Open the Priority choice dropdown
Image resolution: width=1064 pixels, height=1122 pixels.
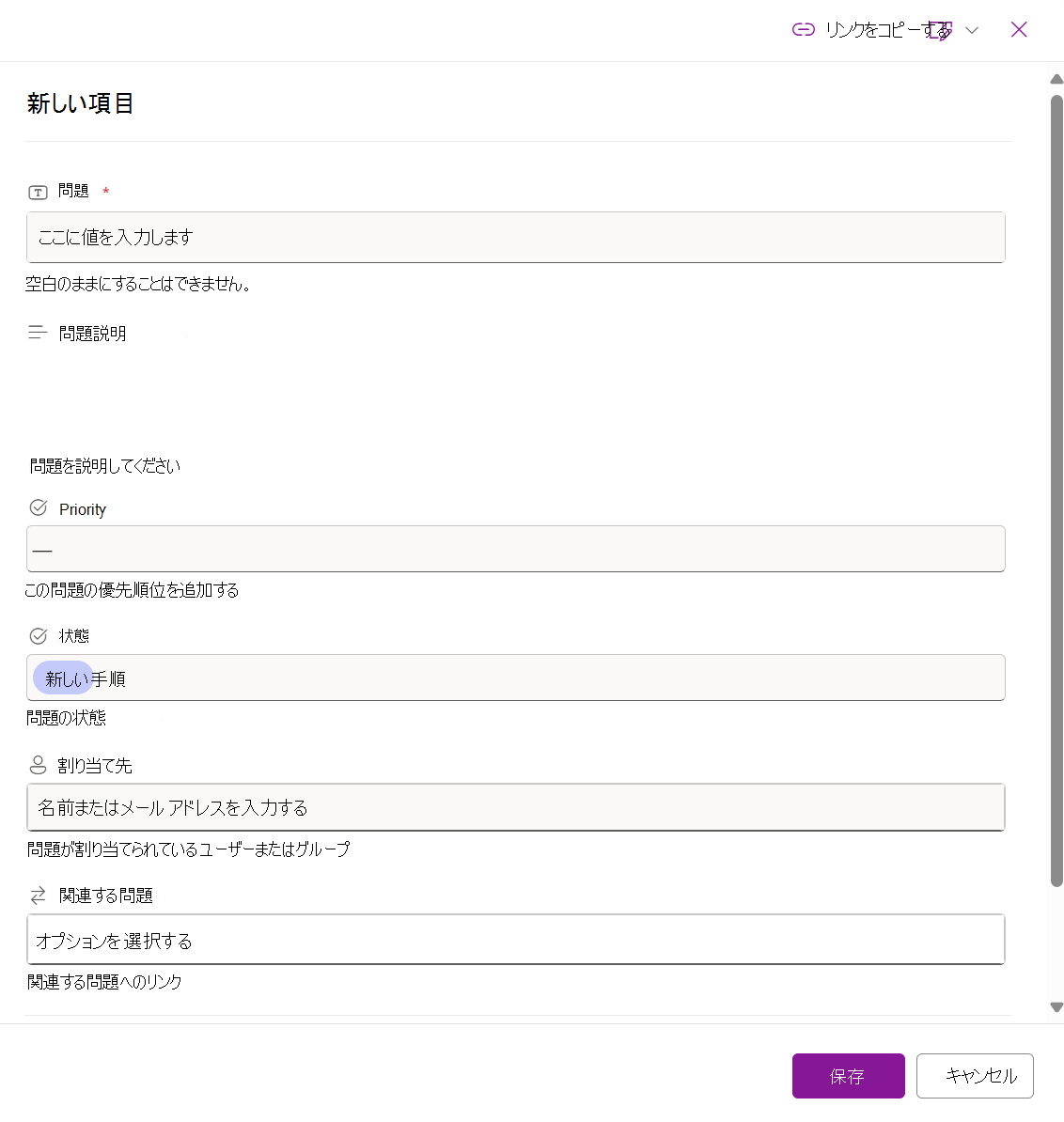point(516,549)
